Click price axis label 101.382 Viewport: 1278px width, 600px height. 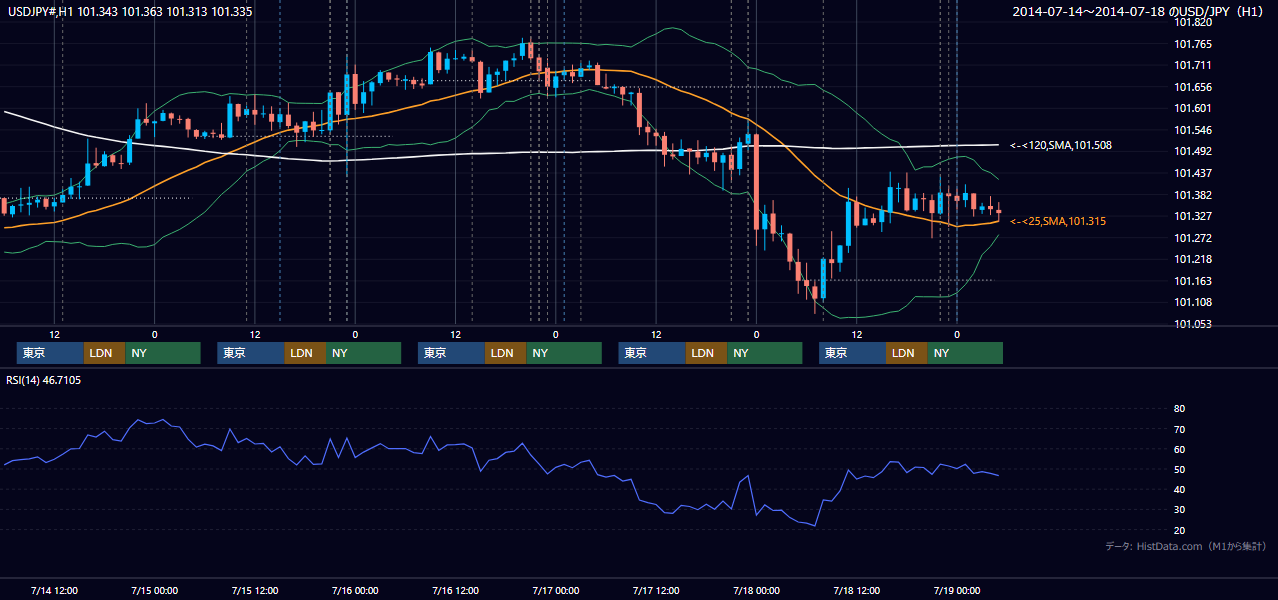pyautogui.click(x=1193, y=195)
